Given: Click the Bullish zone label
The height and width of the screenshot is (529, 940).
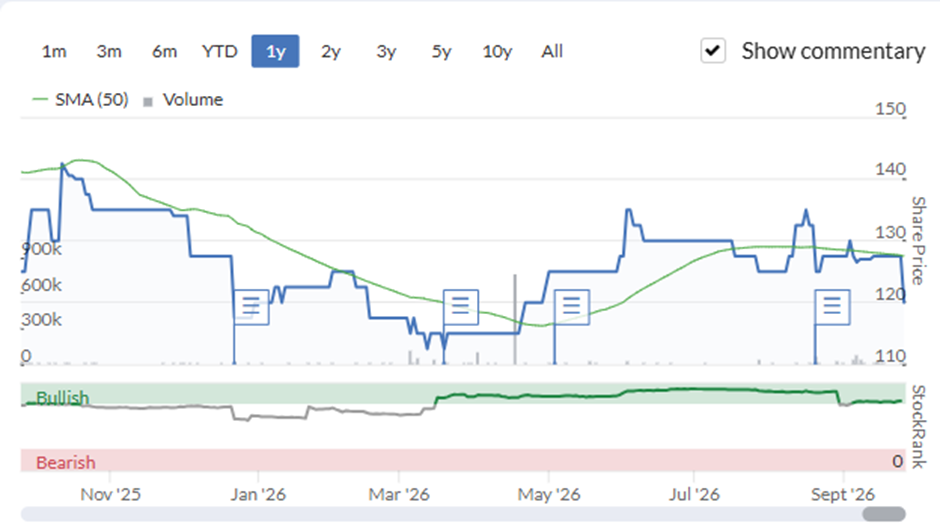Looking at the screenshot, I should coord(62,398).
